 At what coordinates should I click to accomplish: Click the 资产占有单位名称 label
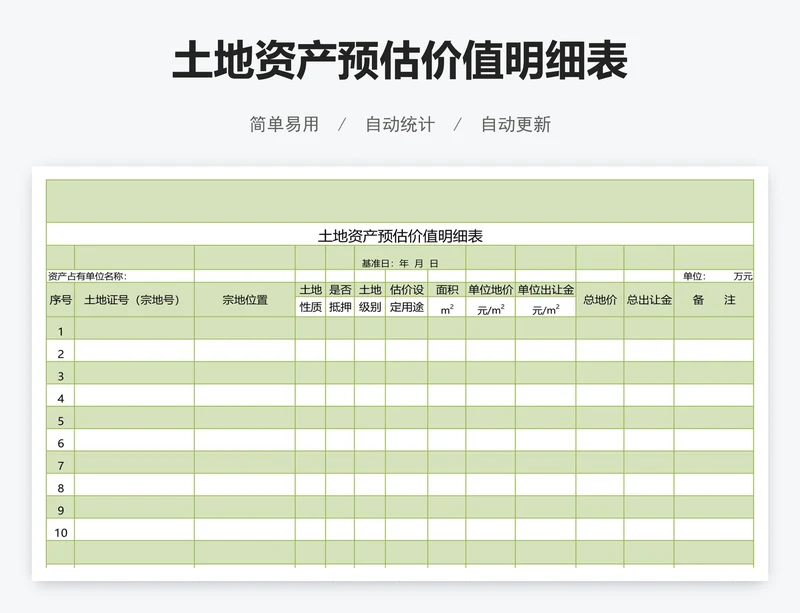click(x=87, y=276)
